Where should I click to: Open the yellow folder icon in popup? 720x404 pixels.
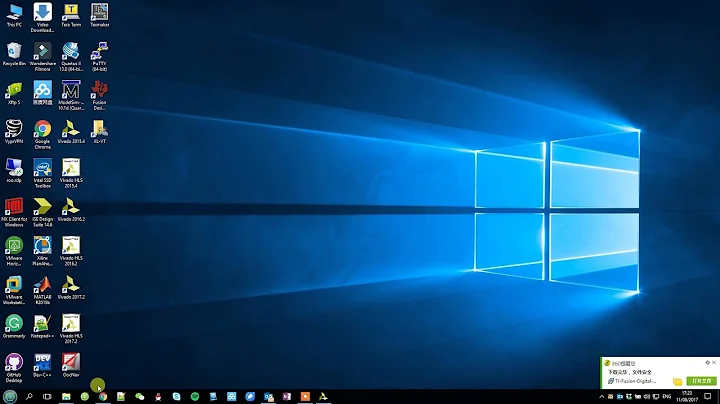pyautogui.click(x=677, y=381)
